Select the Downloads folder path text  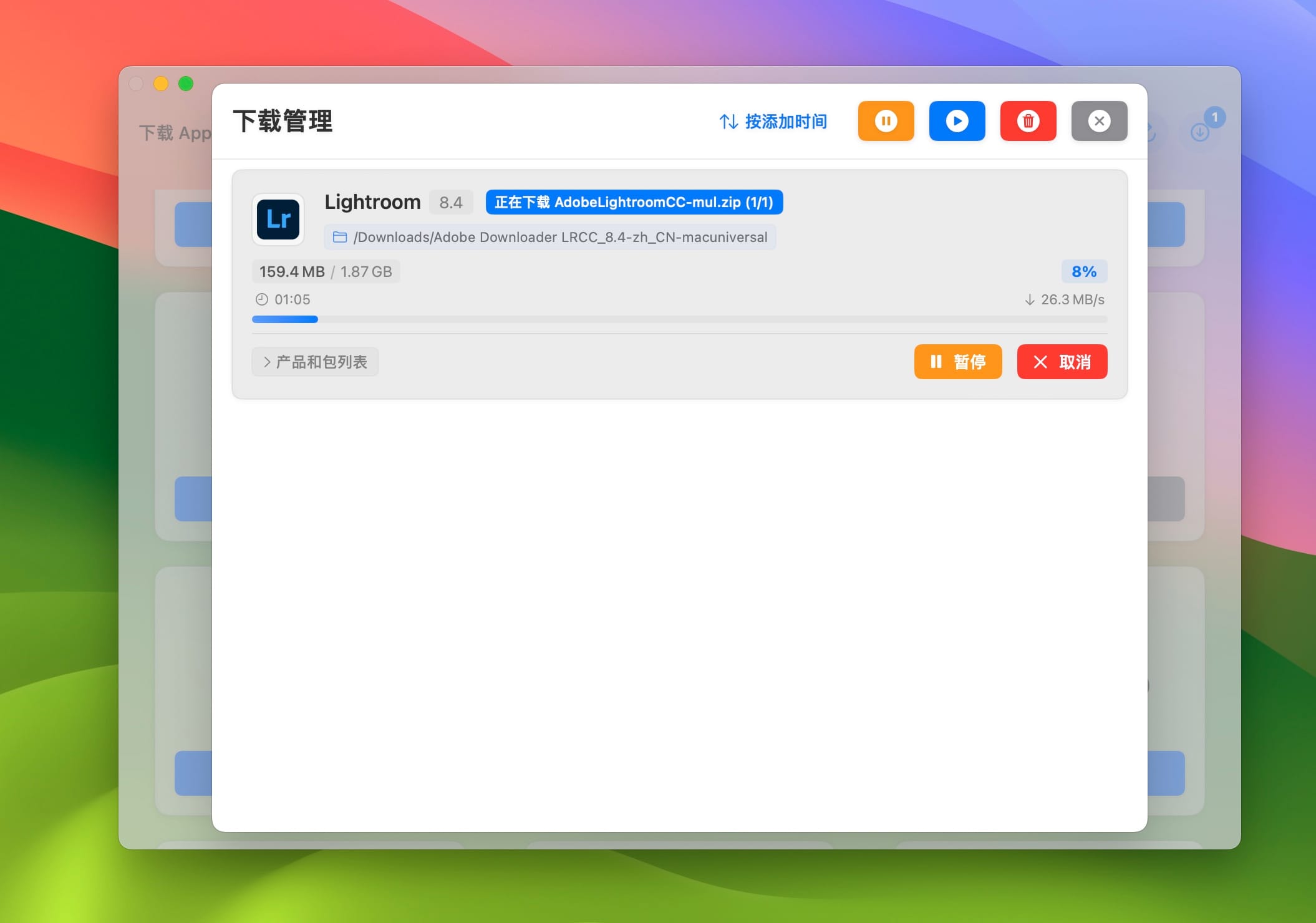(560, 237)
